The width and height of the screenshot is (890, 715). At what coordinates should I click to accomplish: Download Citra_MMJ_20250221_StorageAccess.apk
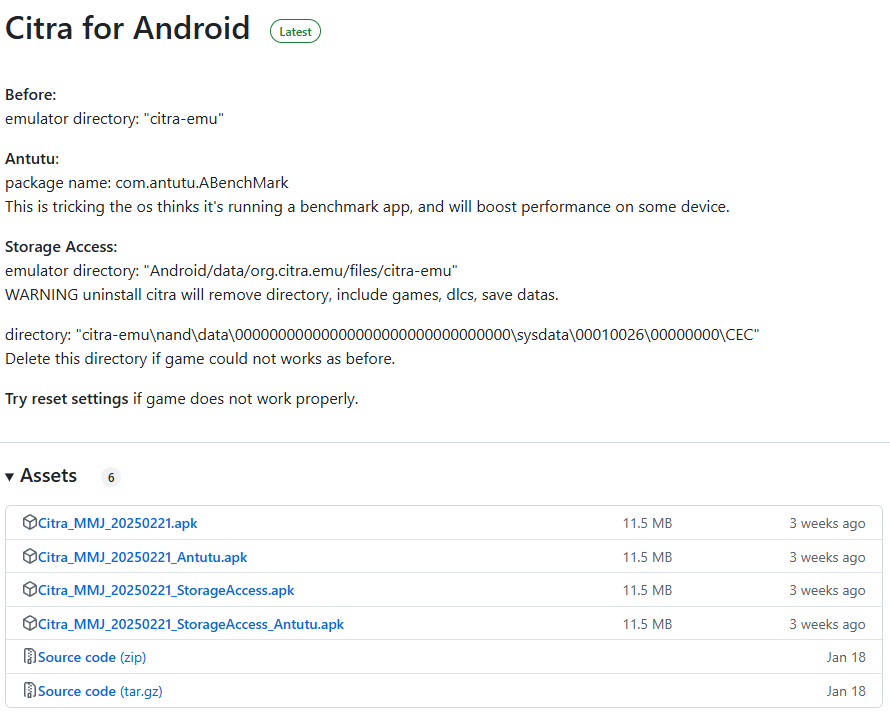click(x=166, y=590)
